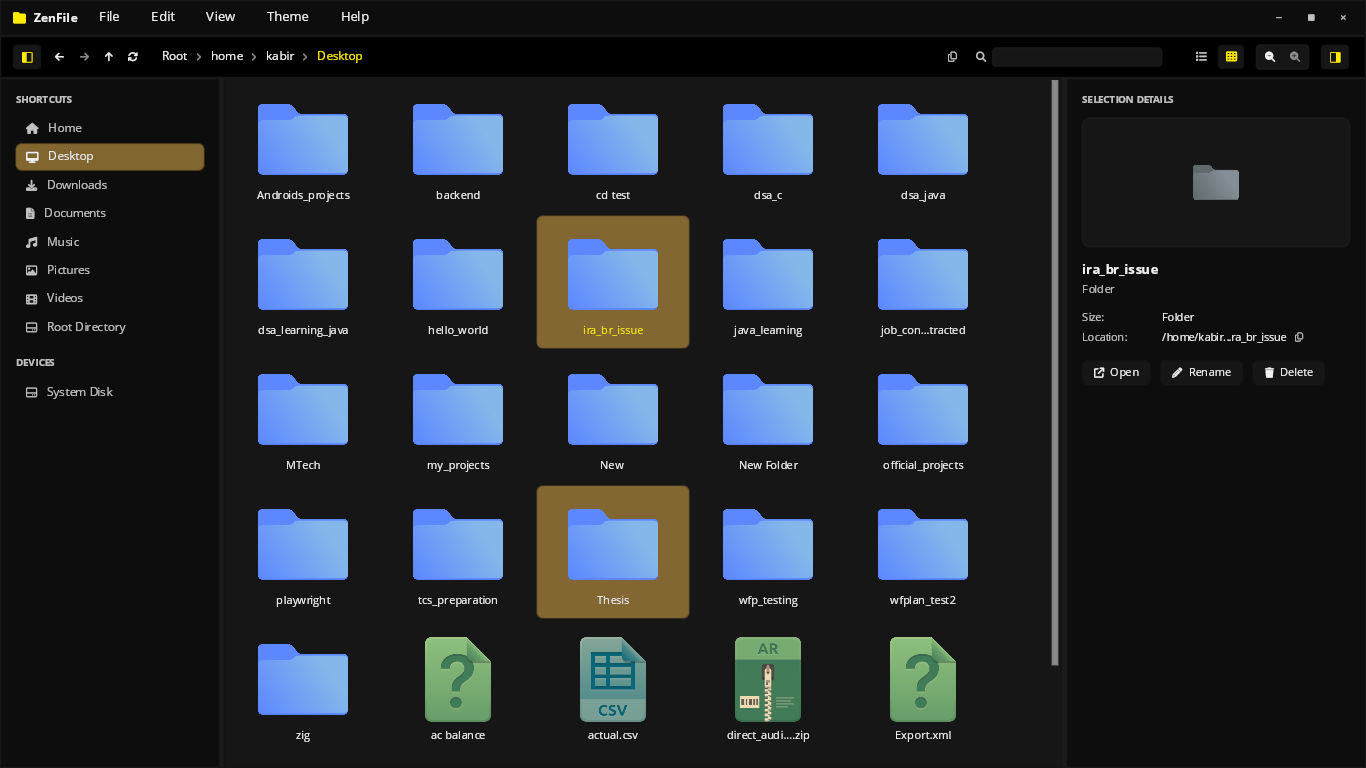1366x768 pixels.
Task: Select the ira_br_issue folder
Action: (x=613, y=283)
